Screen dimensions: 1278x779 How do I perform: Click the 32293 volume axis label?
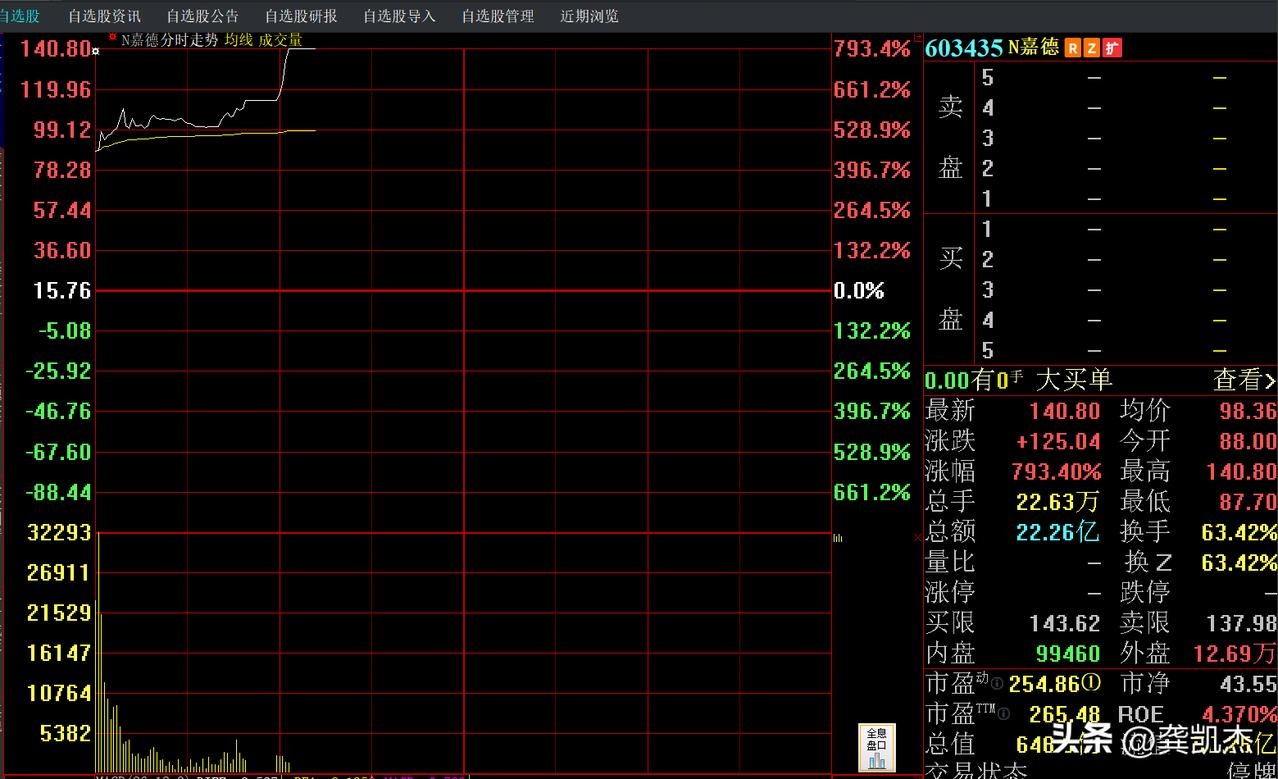point(59,532)
